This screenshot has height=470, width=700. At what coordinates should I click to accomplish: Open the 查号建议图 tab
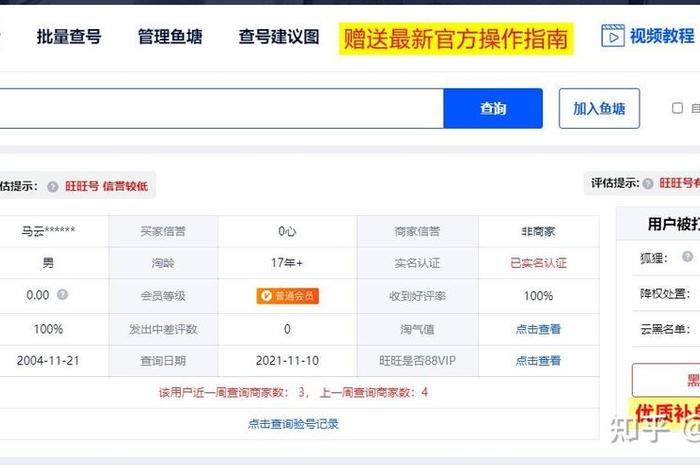(279, 37)
